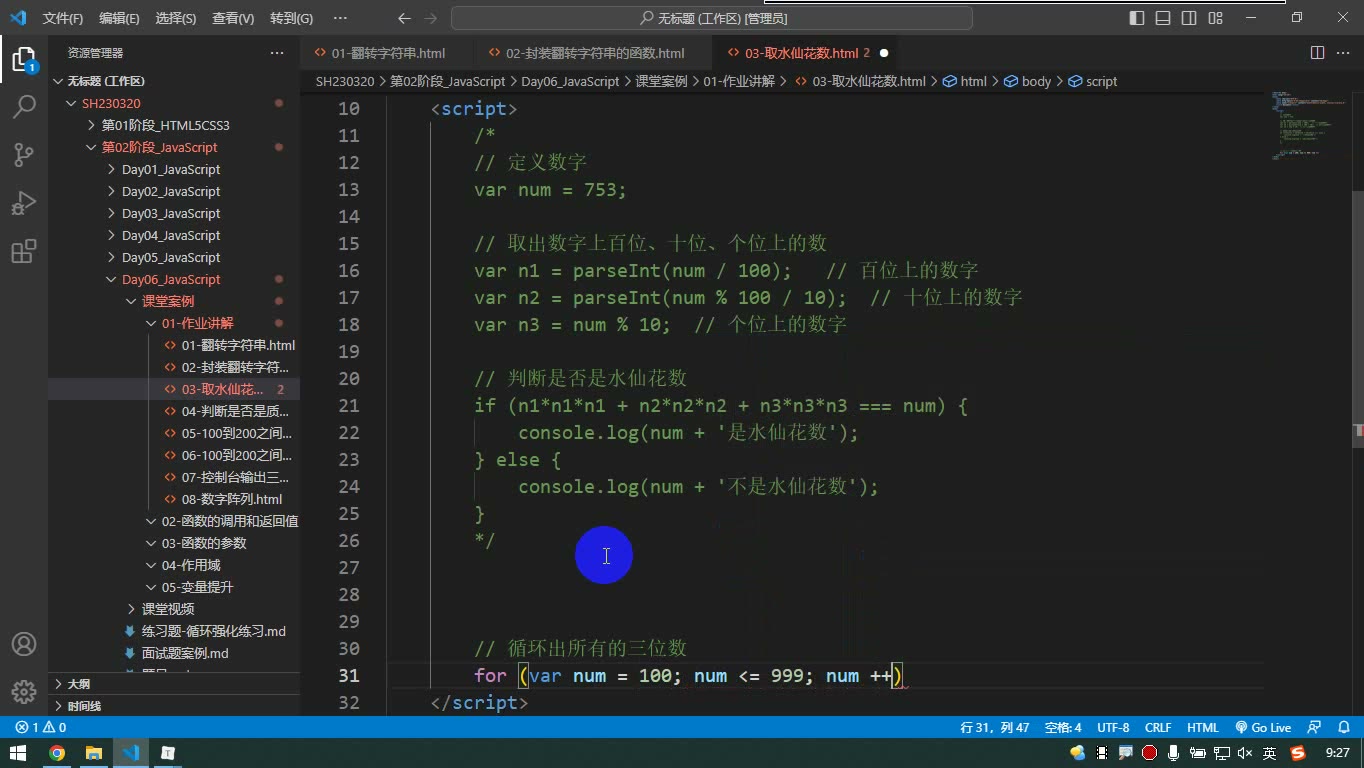Split the editor to the right
This screenshot has height=768, width=1364.
coord(1318,53)
